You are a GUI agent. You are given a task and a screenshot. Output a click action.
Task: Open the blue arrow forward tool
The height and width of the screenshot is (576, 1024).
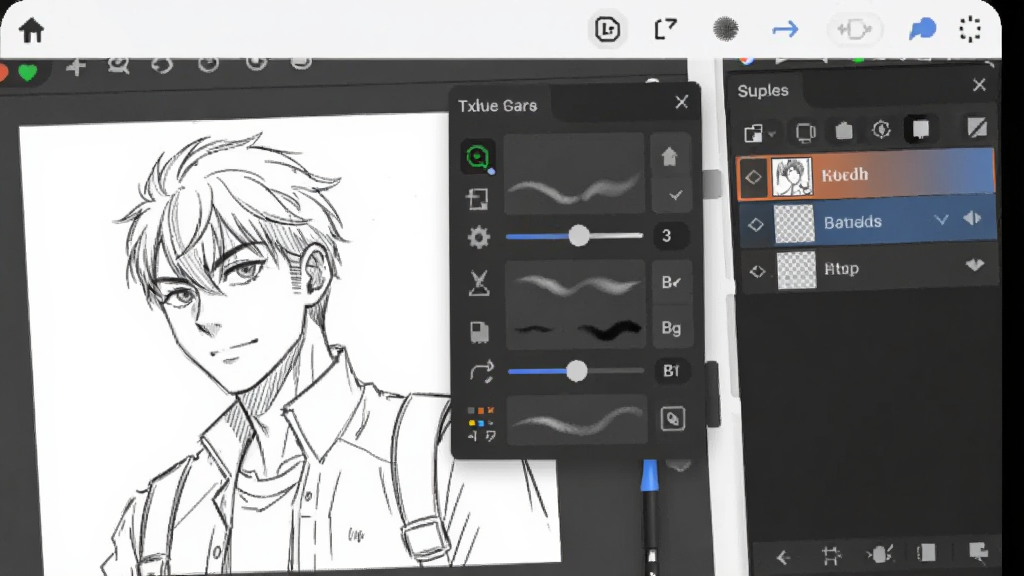[785, 29]
